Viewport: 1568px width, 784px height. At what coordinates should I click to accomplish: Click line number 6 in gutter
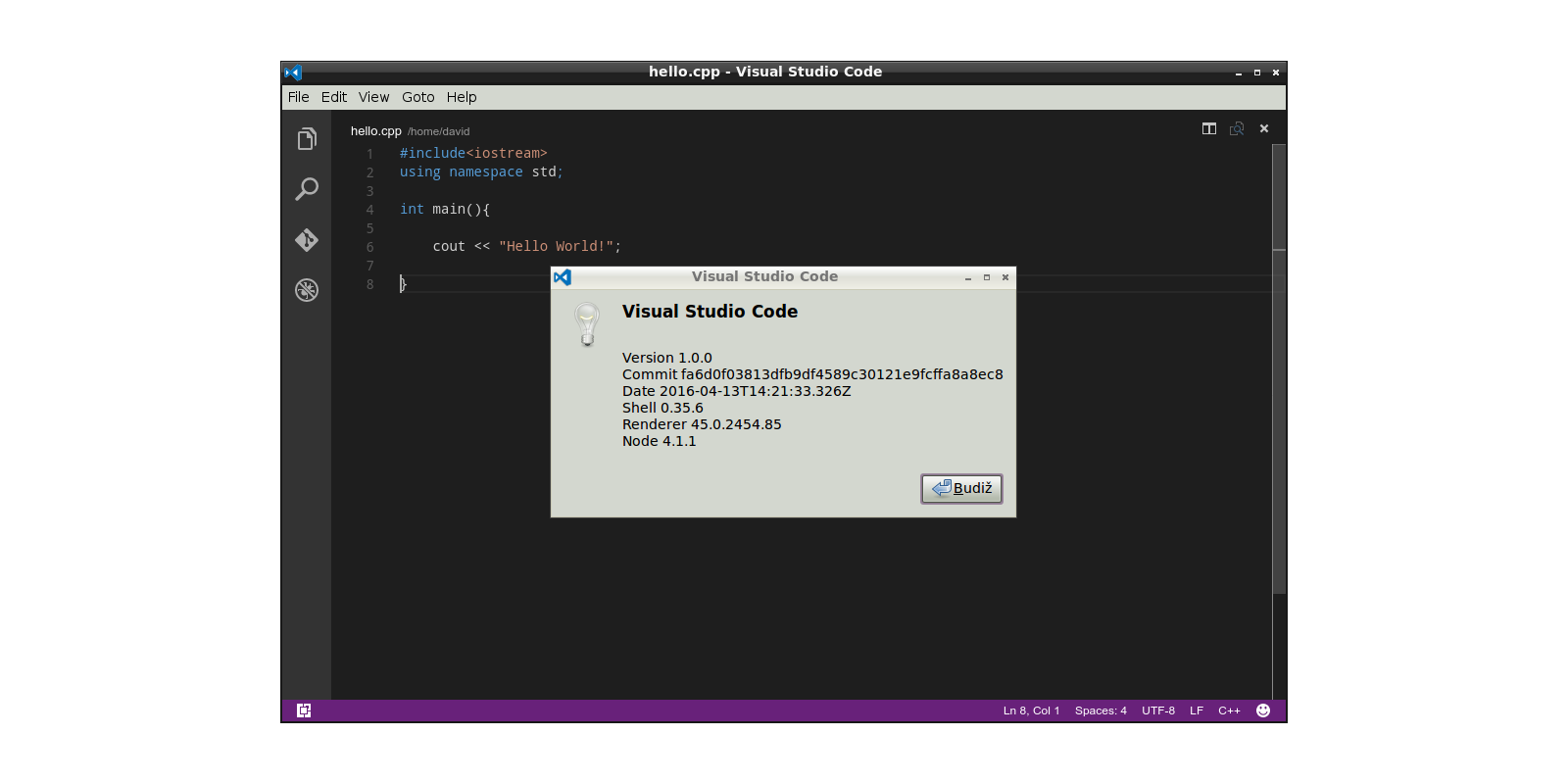(370, 247)
